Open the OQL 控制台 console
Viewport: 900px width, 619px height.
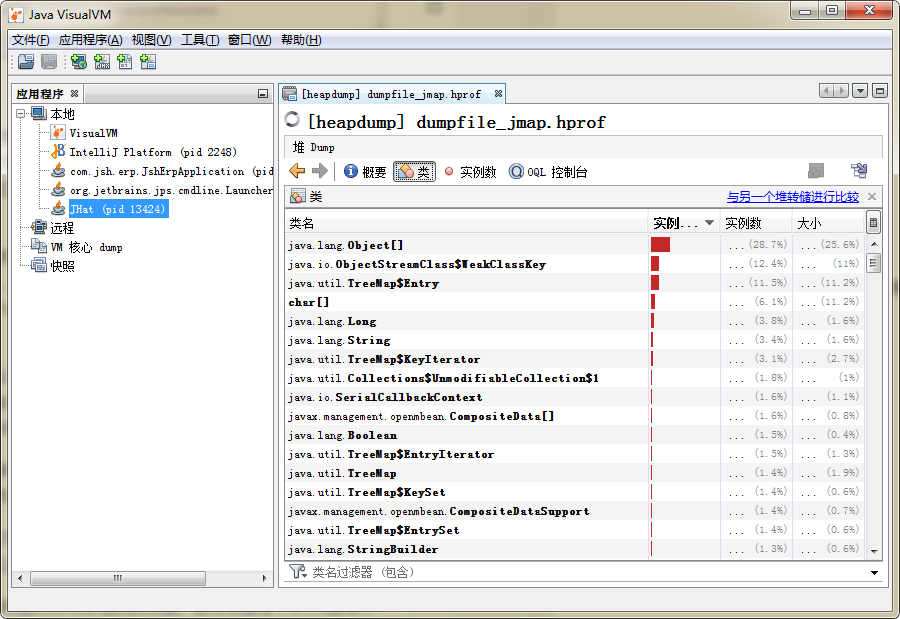pos(548,172)
